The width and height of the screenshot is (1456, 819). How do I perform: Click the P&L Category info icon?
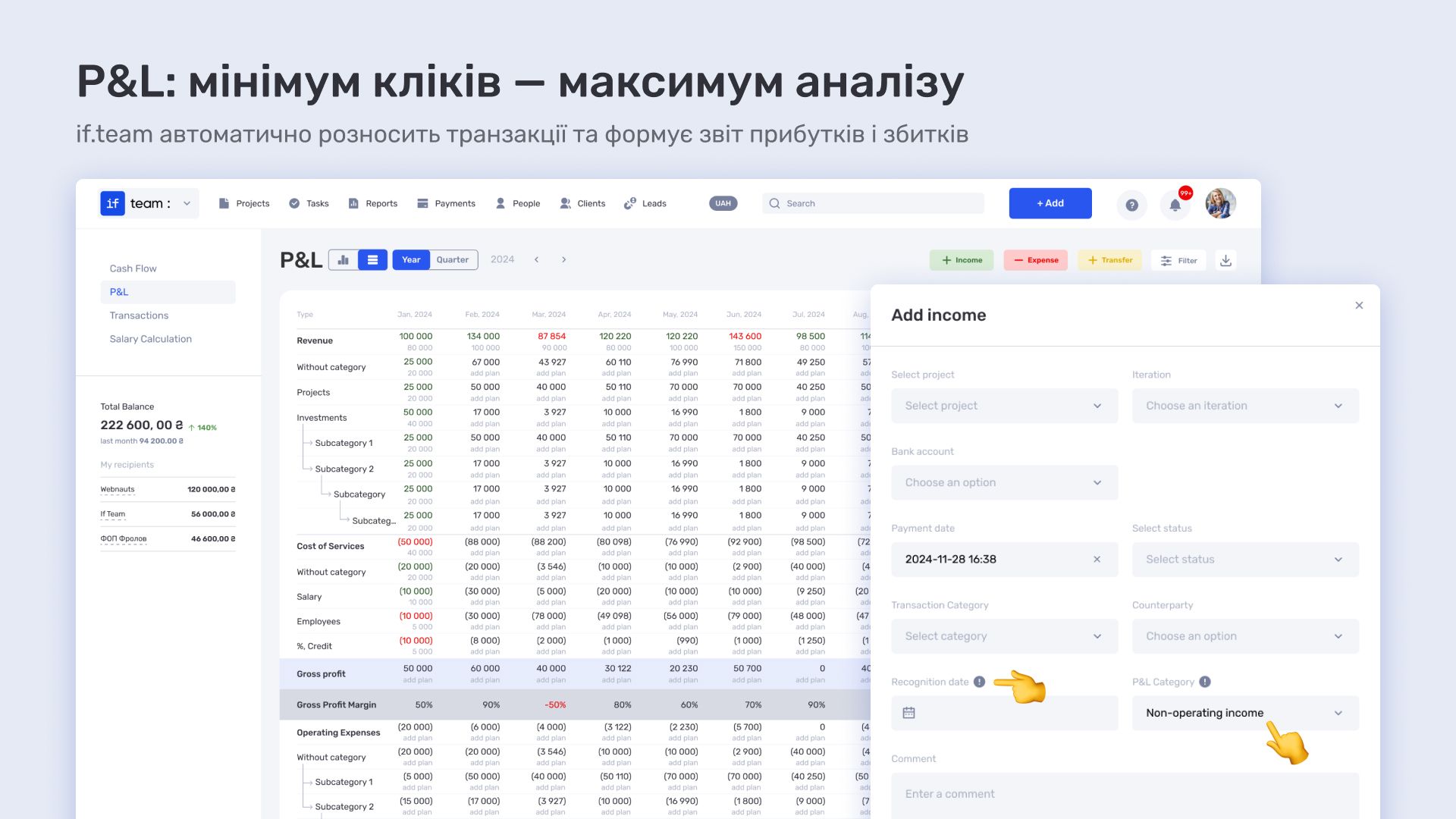(x=1205, y=682)
